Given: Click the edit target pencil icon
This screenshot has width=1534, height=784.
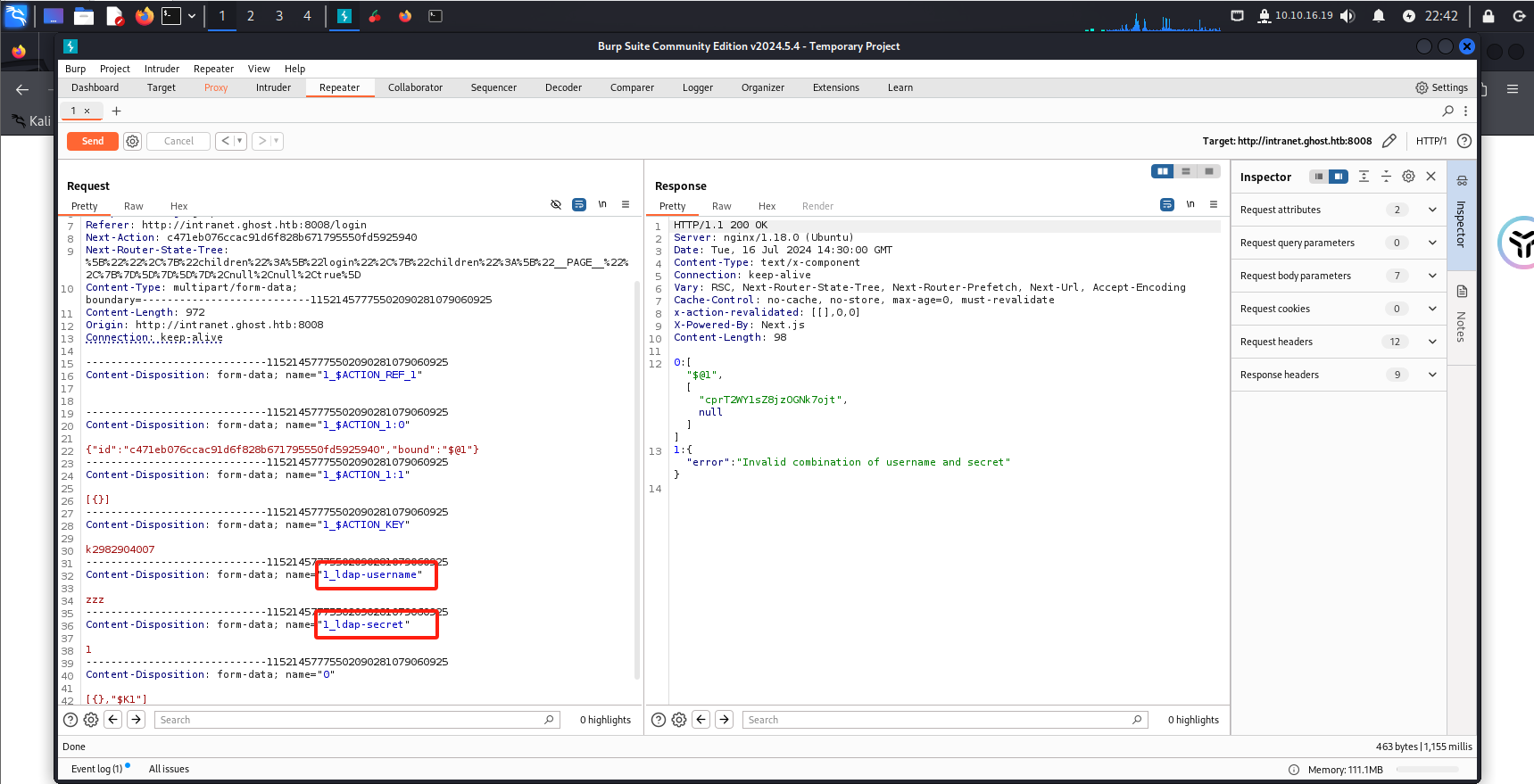Looking at the screenshot, I should [x=1389, y=141].
